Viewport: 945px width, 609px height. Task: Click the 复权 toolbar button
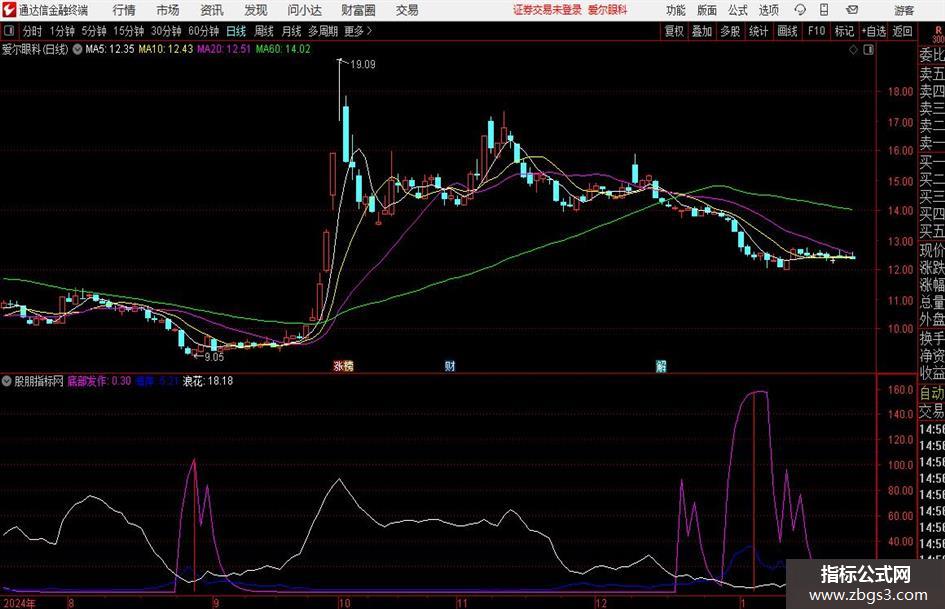[x=674, y=31]
